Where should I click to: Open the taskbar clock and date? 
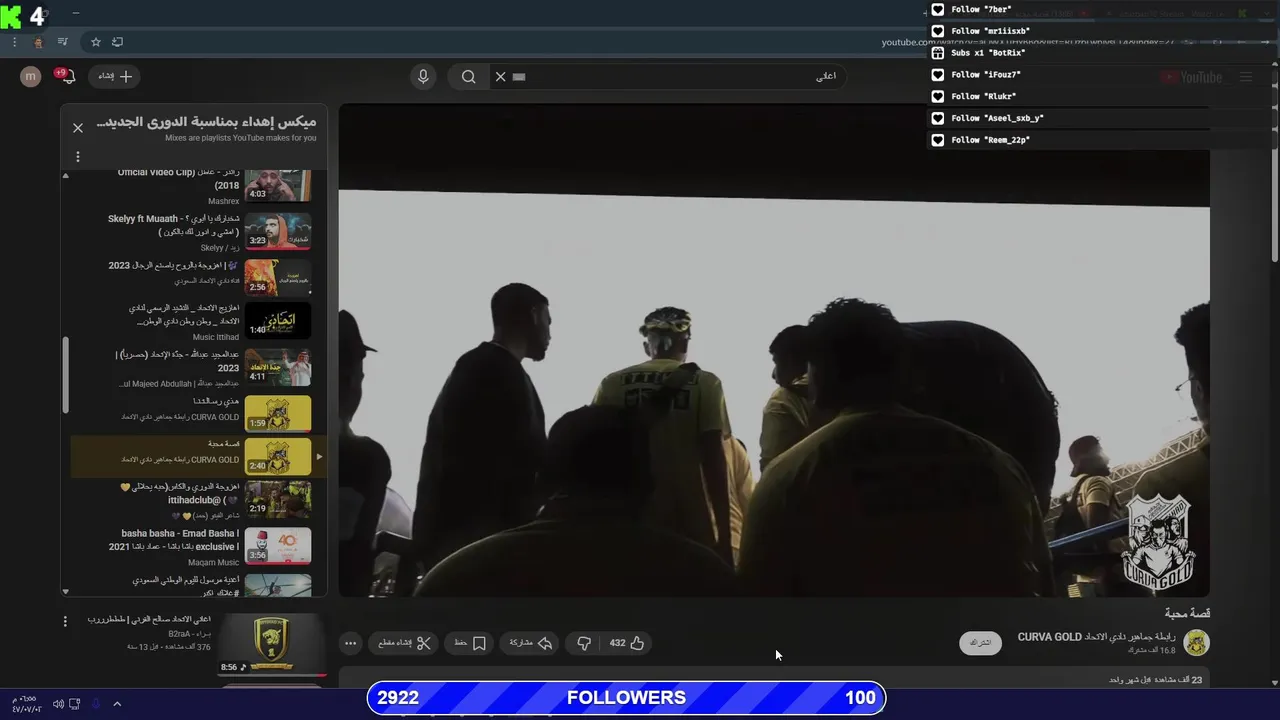point(27,703)
